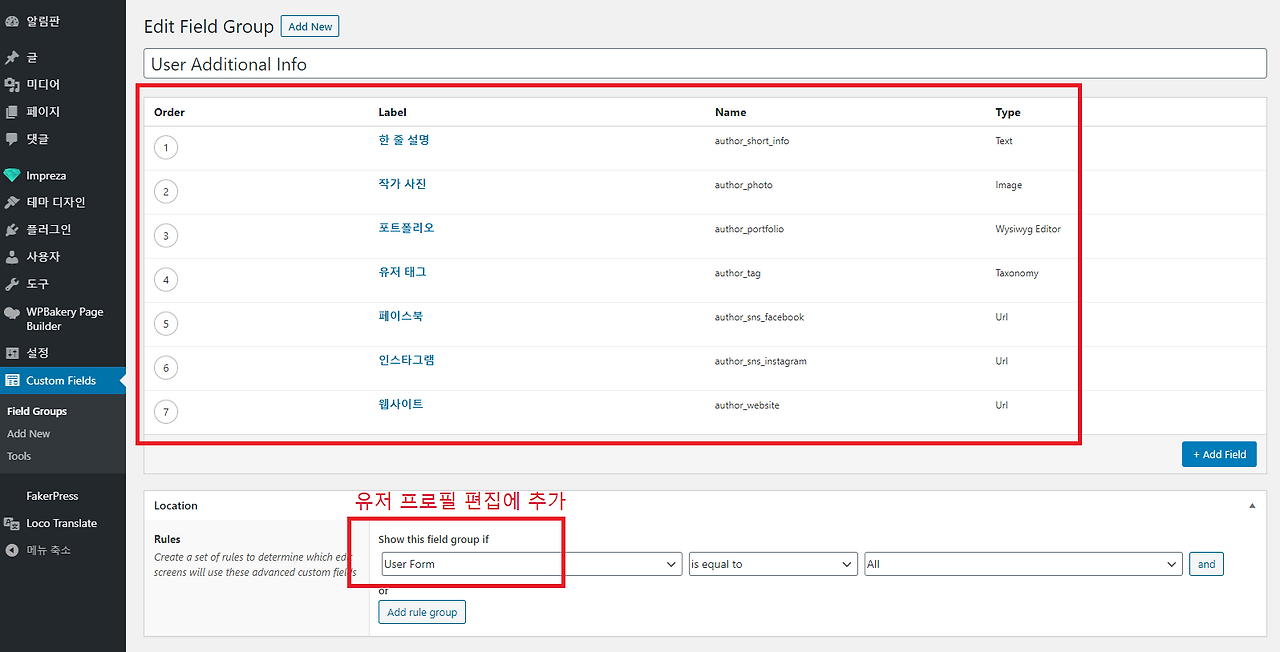Image resolution: width=1280 pixels, height=652 pixels.
Task: Click order handle 1 for 한 줄 설명
Action: (166, 148)
